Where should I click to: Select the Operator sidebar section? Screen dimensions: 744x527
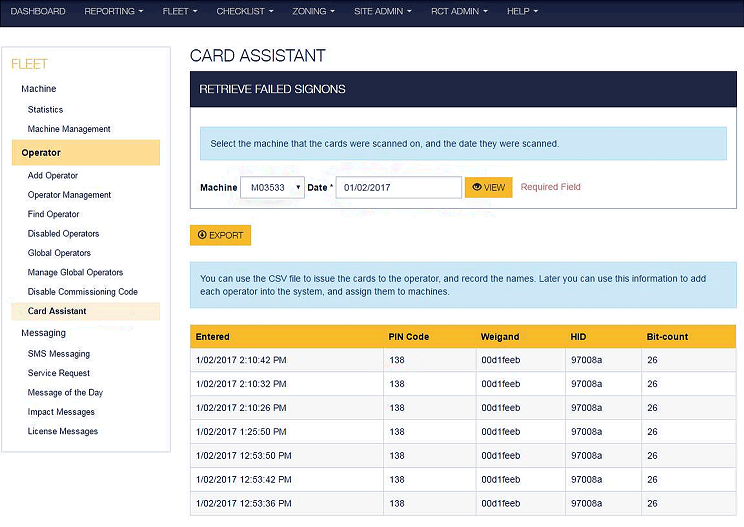pyautogui.click(x=86, y=153)
